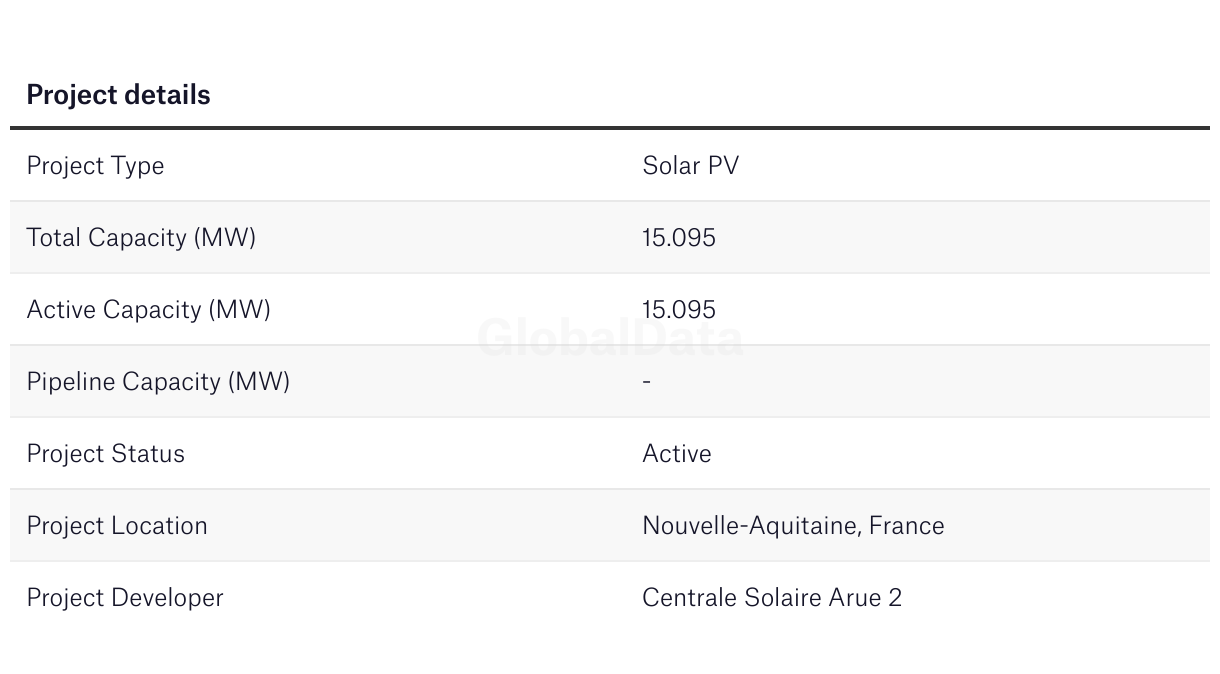Click the Active status value
Screen dimensions: 1220x674
point(677,454)
